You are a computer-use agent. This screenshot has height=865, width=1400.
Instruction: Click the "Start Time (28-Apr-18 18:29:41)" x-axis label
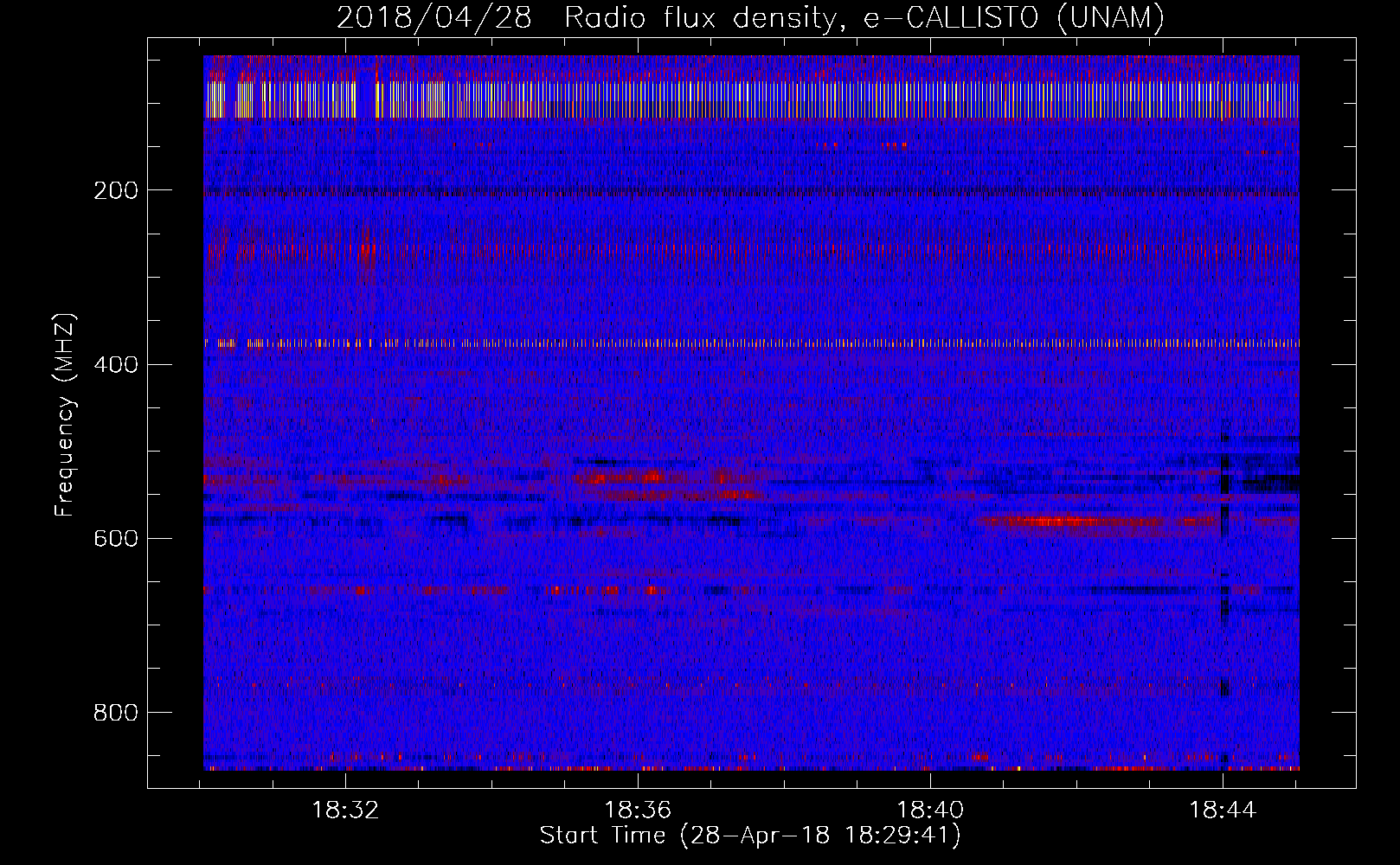[x=750, y=836]
